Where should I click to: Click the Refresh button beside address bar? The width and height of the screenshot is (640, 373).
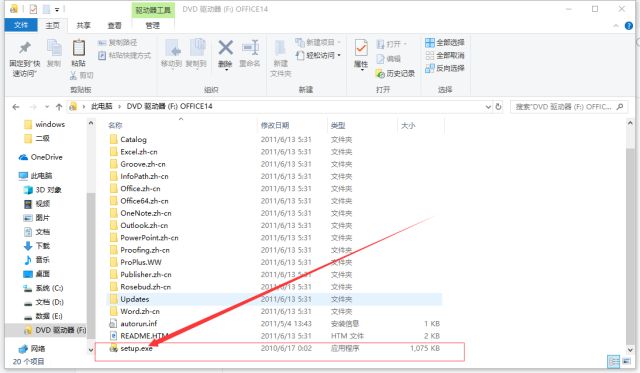point(498,107)
